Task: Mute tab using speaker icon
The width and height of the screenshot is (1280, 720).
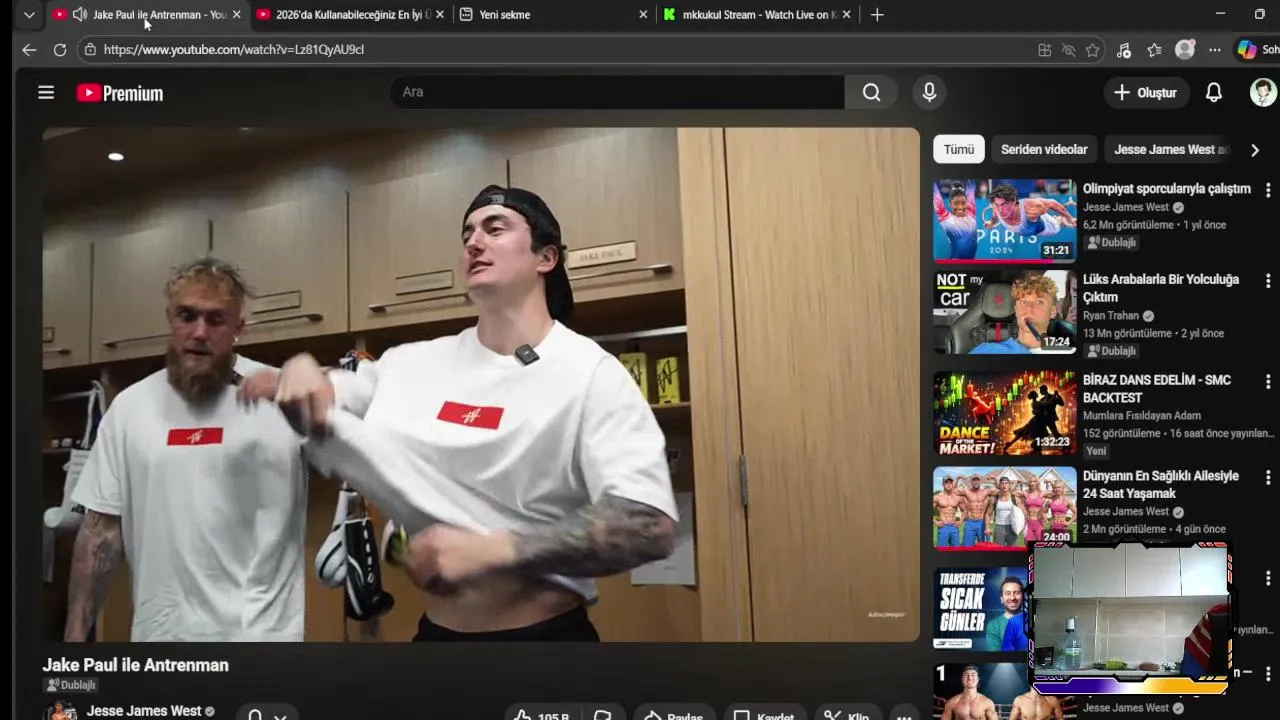Action: (x=79, y=14)
